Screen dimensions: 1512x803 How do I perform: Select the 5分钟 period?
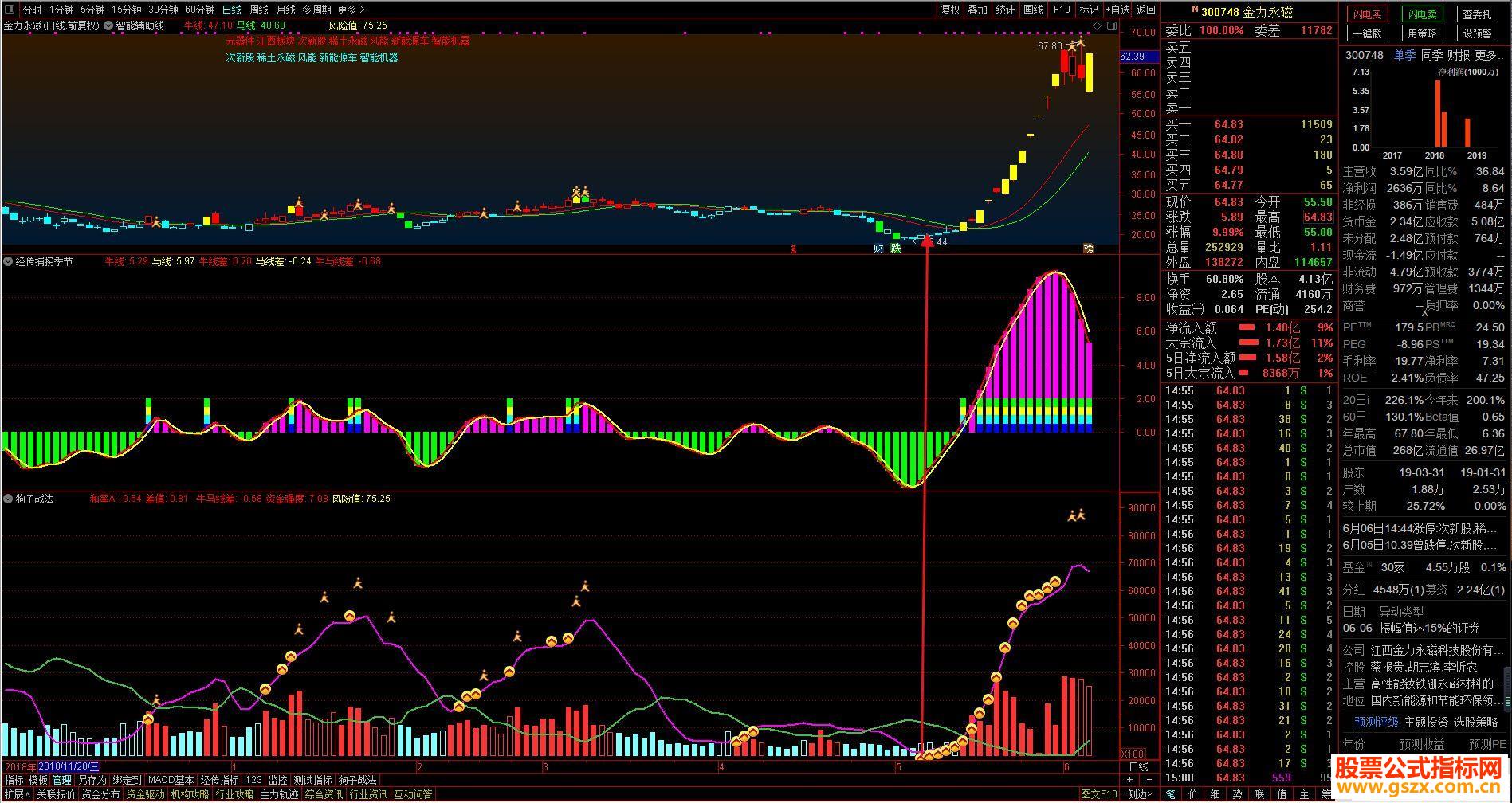click(x=92, y=10)
